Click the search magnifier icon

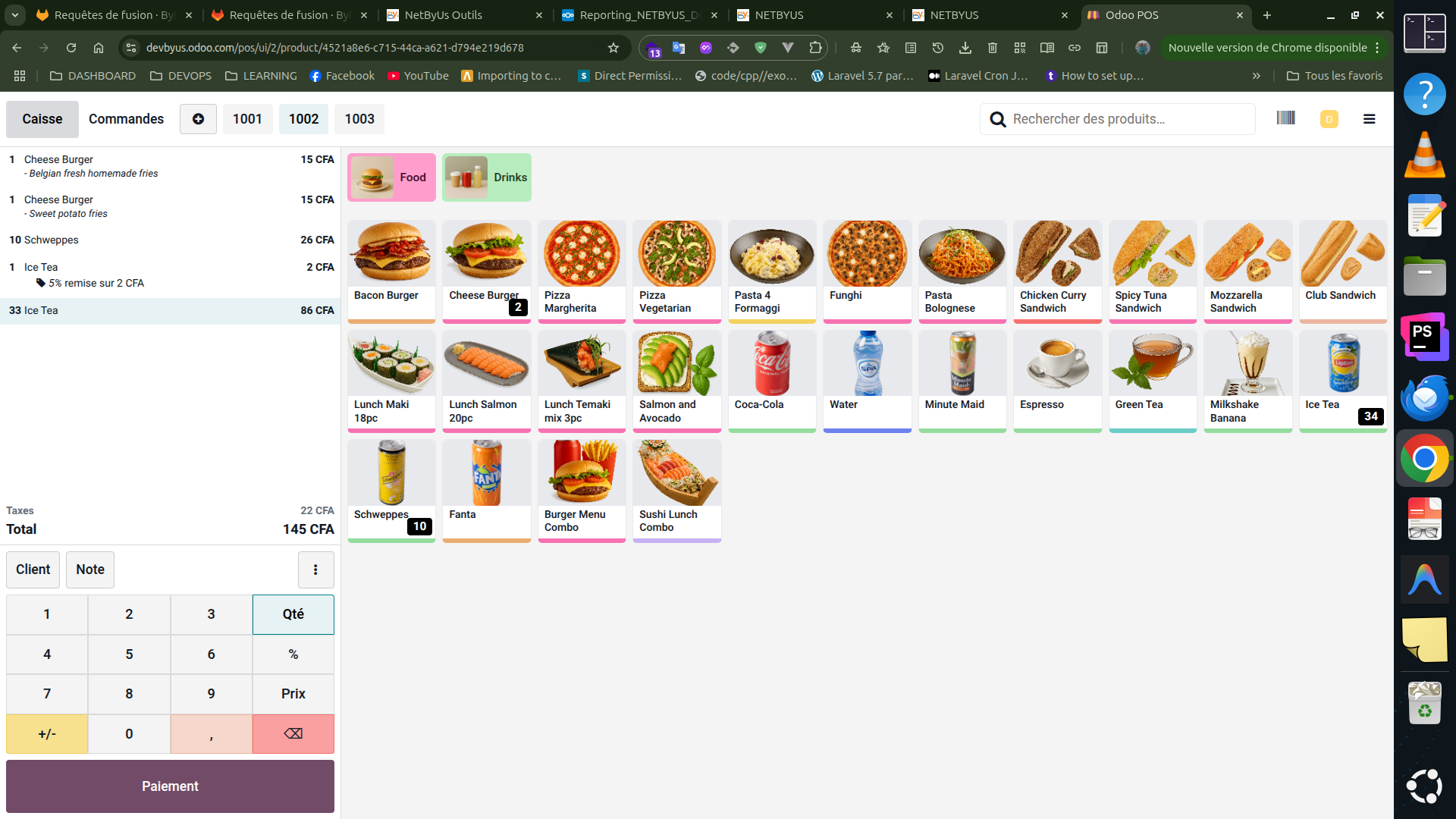(998, 119)
